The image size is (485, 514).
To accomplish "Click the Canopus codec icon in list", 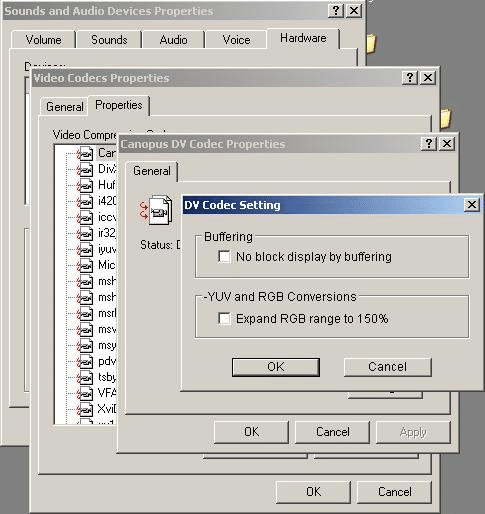I will [x=85, y=154].
